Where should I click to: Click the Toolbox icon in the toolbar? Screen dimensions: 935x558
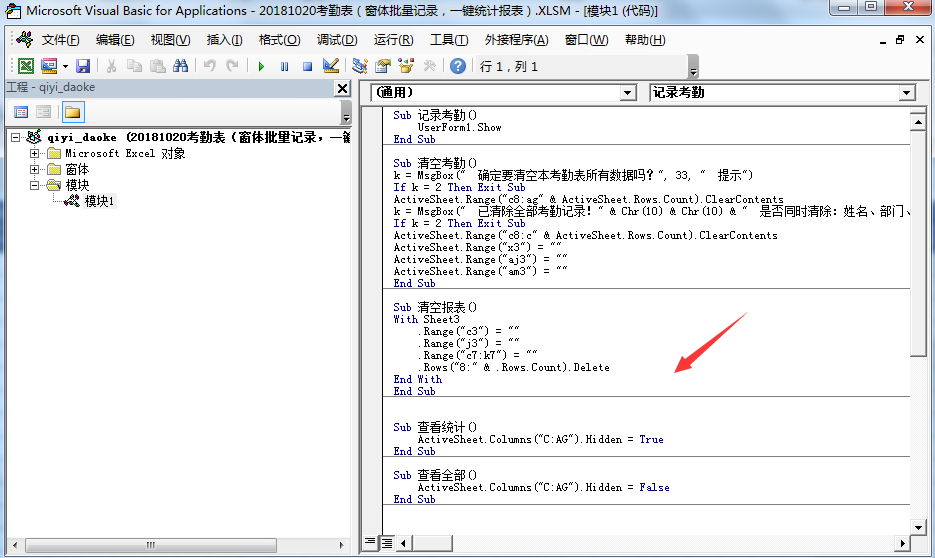tap(429, 66)
